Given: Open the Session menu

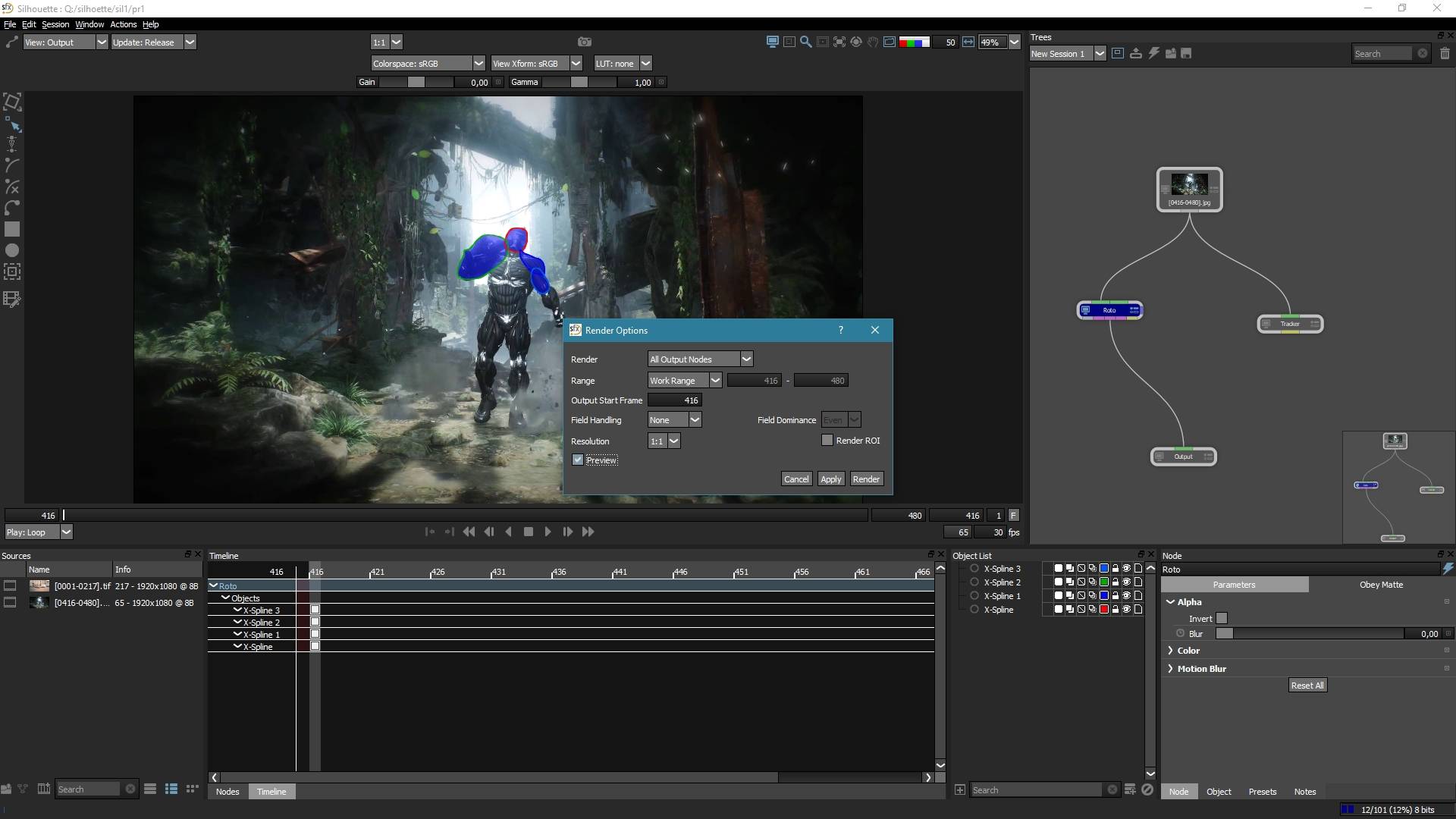Looking at the screenshot, I should pos(55,24).
